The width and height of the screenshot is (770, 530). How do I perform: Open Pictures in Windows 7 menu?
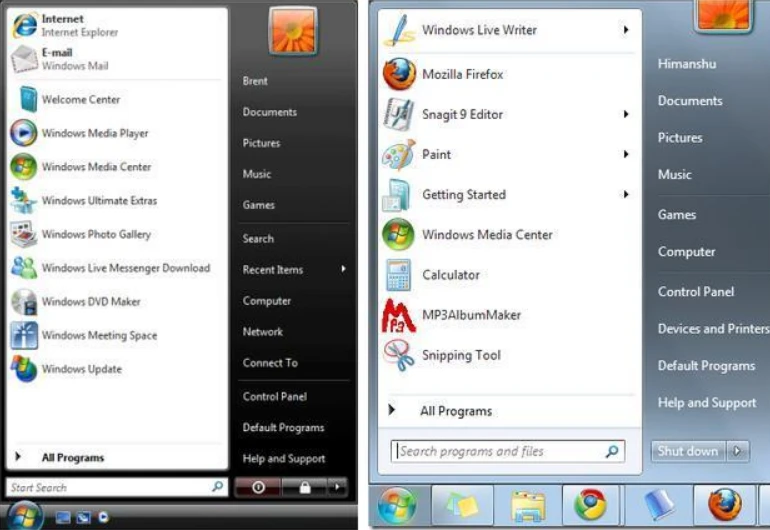click(680, 138)
